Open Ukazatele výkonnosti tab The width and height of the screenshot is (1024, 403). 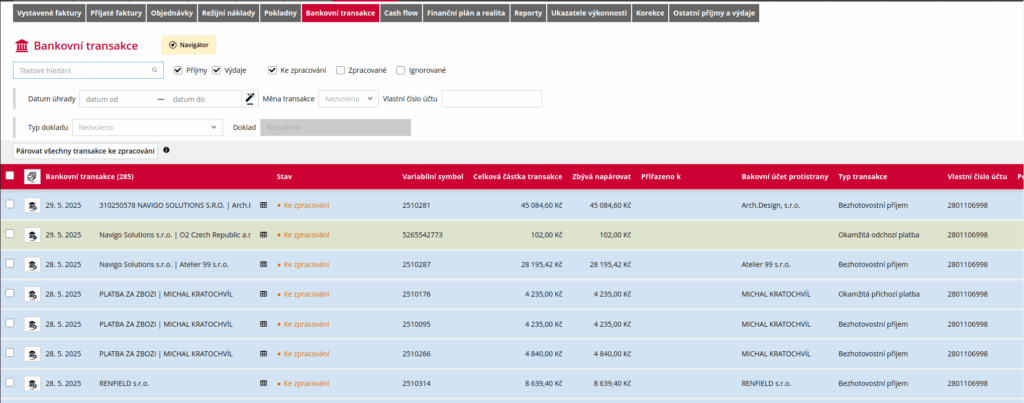pos(589,13)
